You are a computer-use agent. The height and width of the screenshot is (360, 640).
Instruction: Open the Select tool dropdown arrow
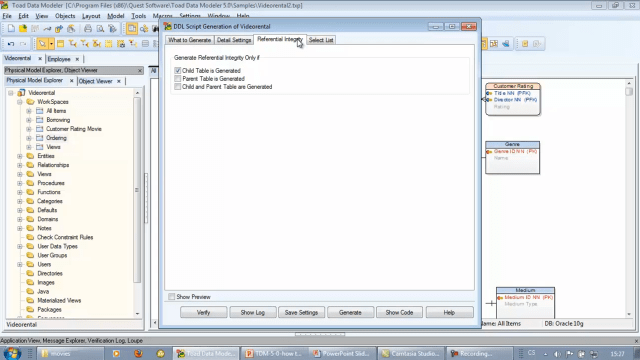(x=51, y=44)
